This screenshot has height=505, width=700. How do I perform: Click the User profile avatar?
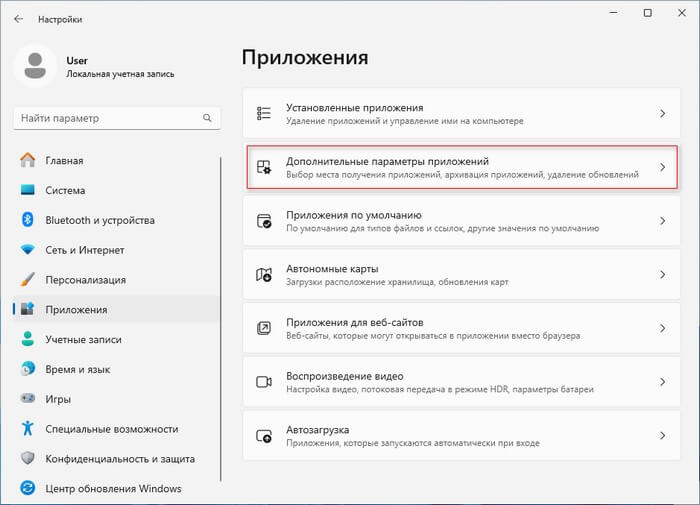(37, 66)
